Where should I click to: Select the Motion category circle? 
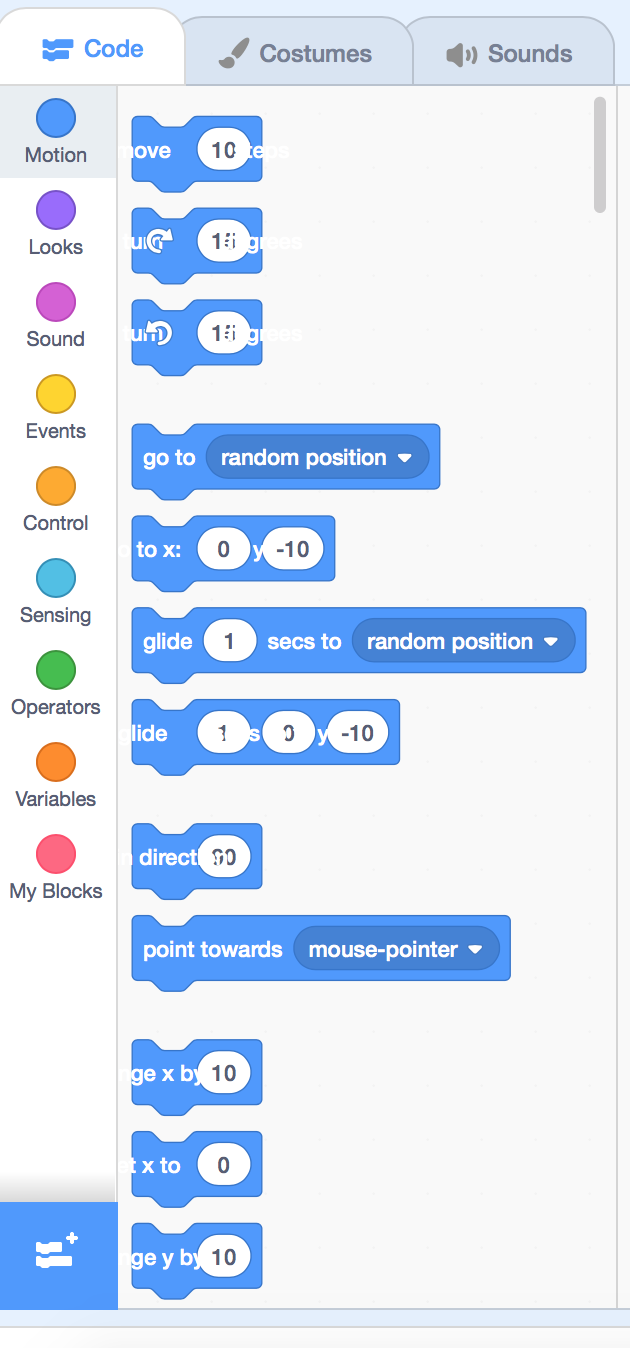click(56, 117)
